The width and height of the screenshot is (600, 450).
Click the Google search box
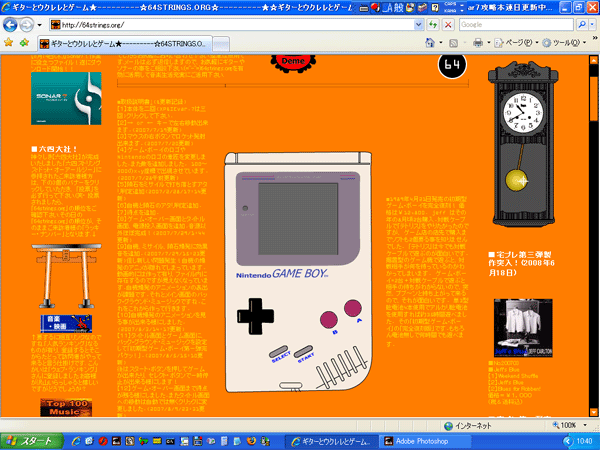coord(516,25)
